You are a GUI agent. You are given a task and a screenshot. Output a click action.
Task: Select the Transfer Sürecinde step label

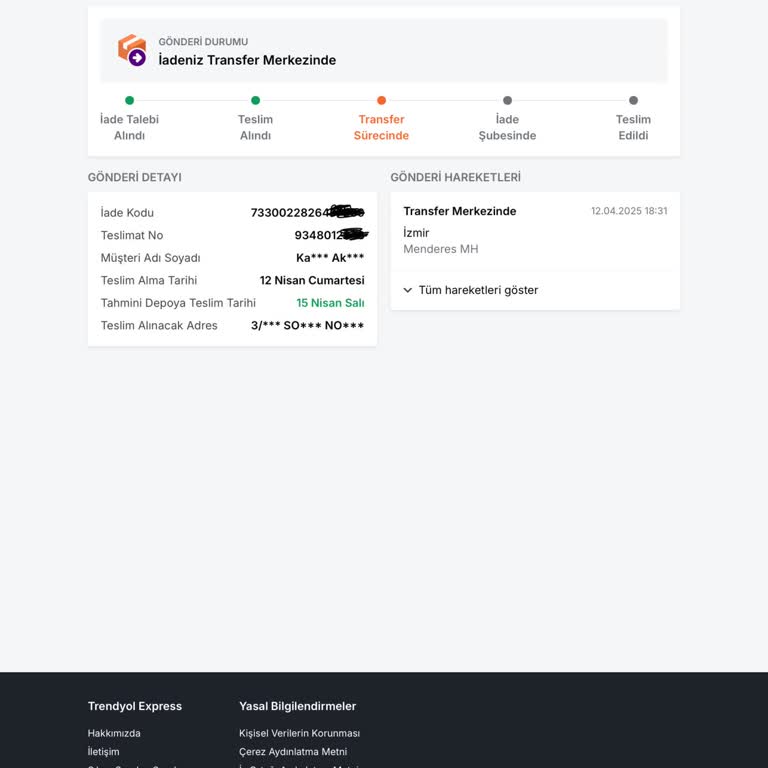click(381, 127)
